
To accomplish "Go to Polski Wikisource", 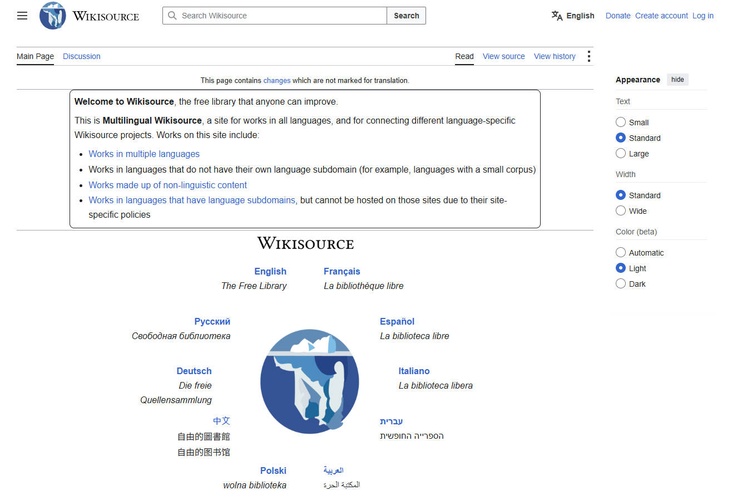I will [273, 471].
